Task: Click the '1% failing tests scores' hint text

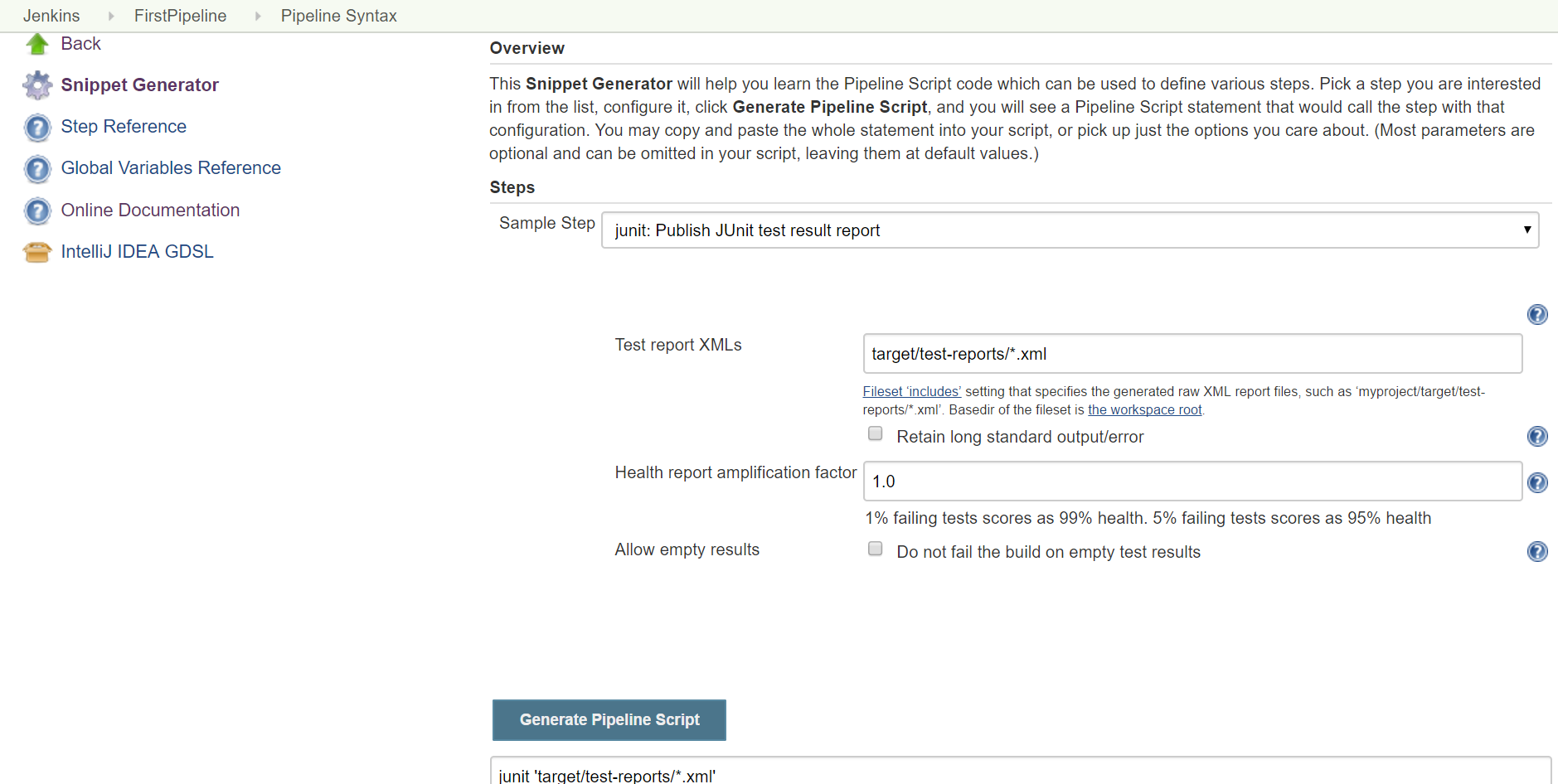Action: 1148,518
